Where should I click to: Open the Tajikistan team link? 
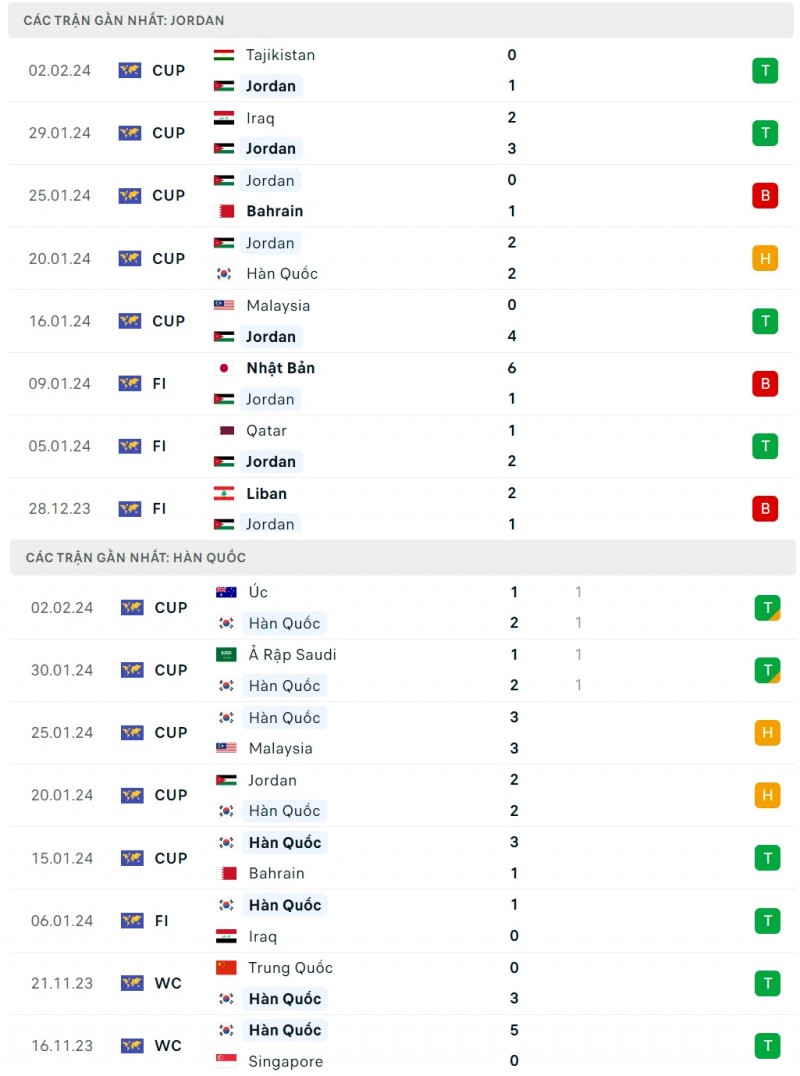(x=280, y=55)
